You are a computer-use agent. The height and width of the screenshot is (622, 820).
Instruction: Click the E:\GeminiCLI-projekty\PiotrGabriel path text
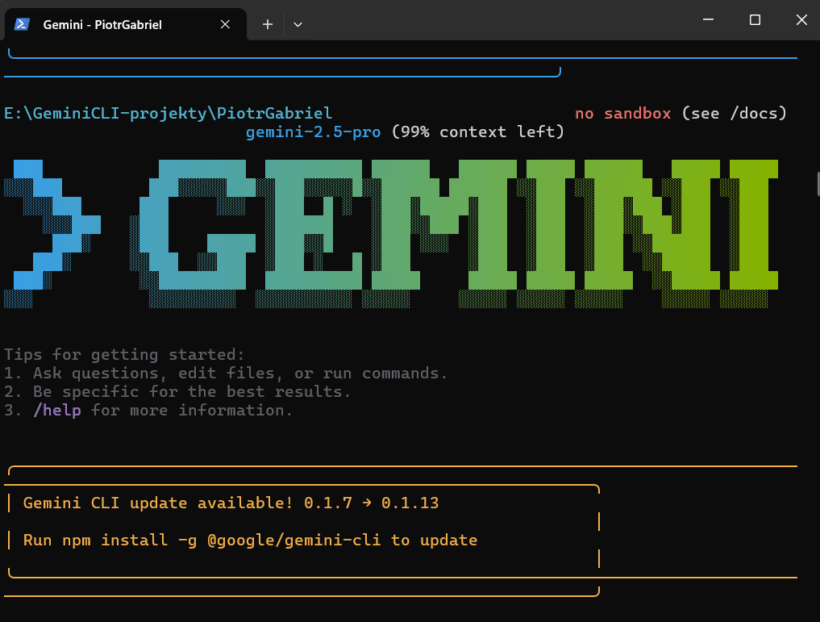point(168,114)
